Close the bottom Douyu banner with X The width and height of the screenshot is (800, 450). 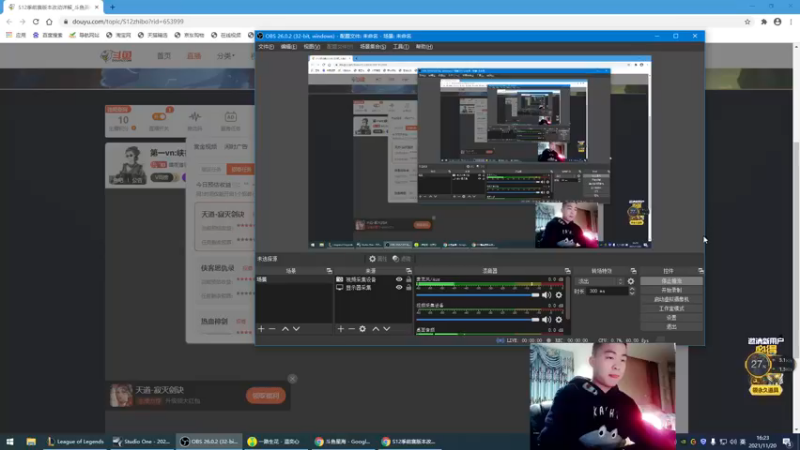[292, 379]
